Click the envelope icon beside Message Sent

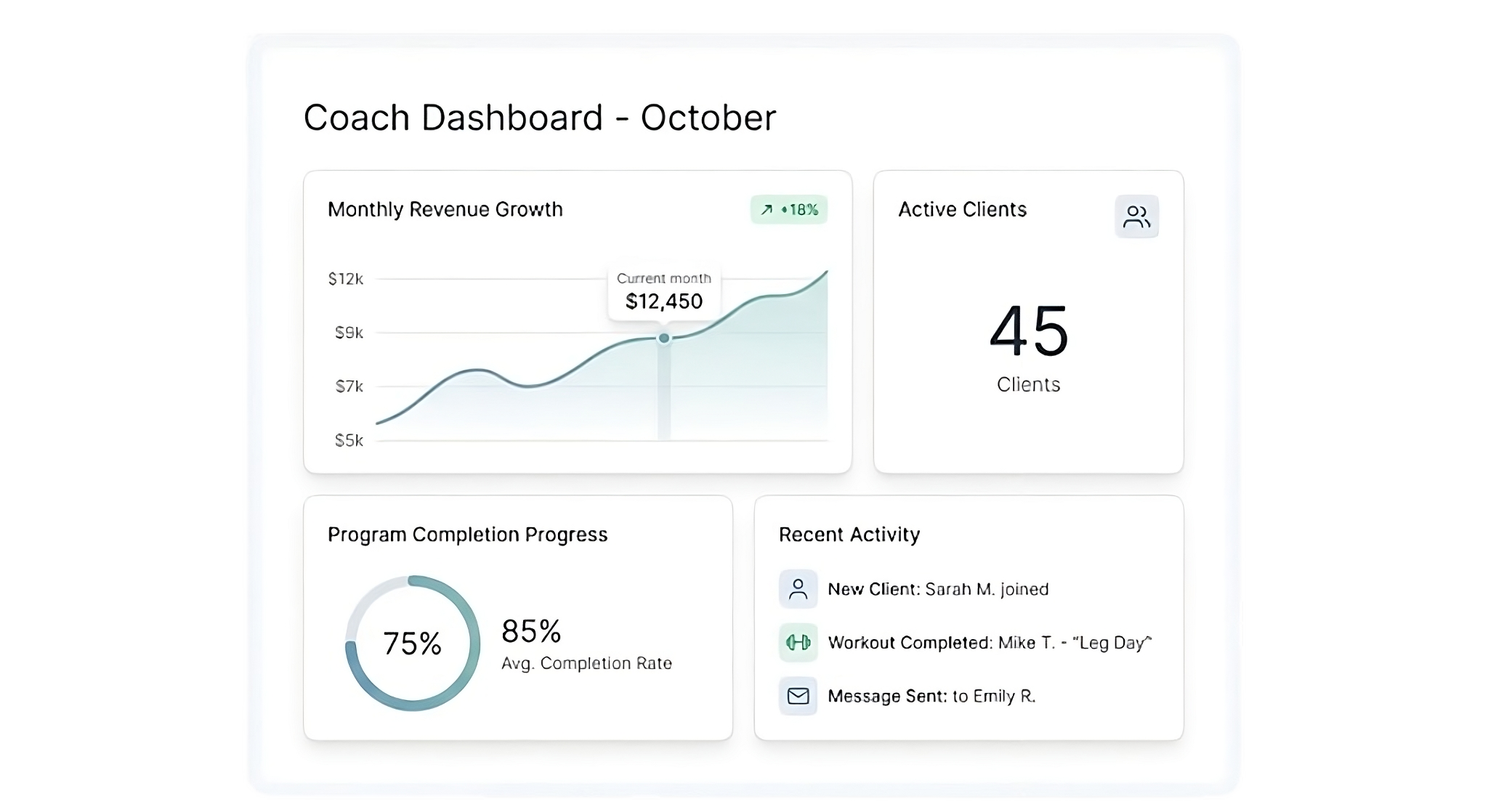[x=798, y=695]
